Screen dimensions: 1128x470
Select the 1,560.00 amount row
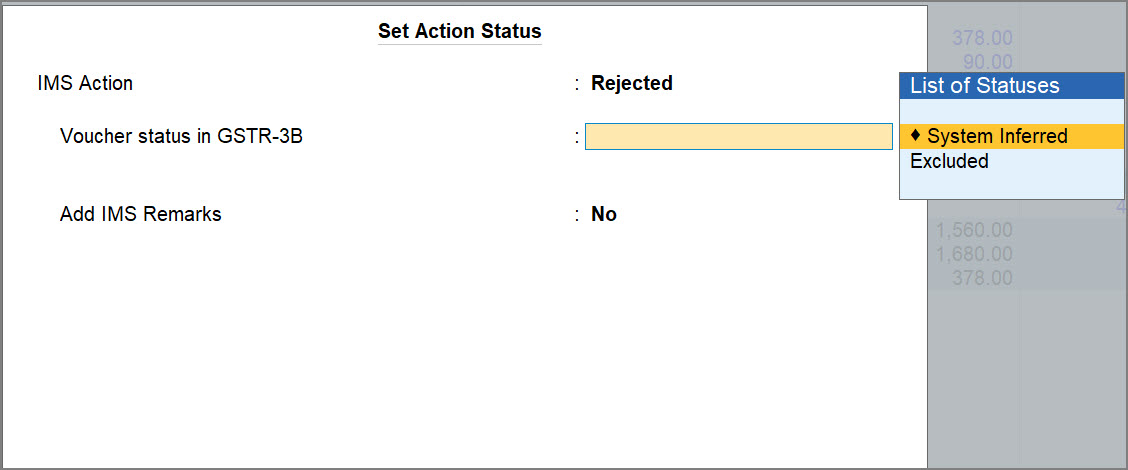click(974, 231)
